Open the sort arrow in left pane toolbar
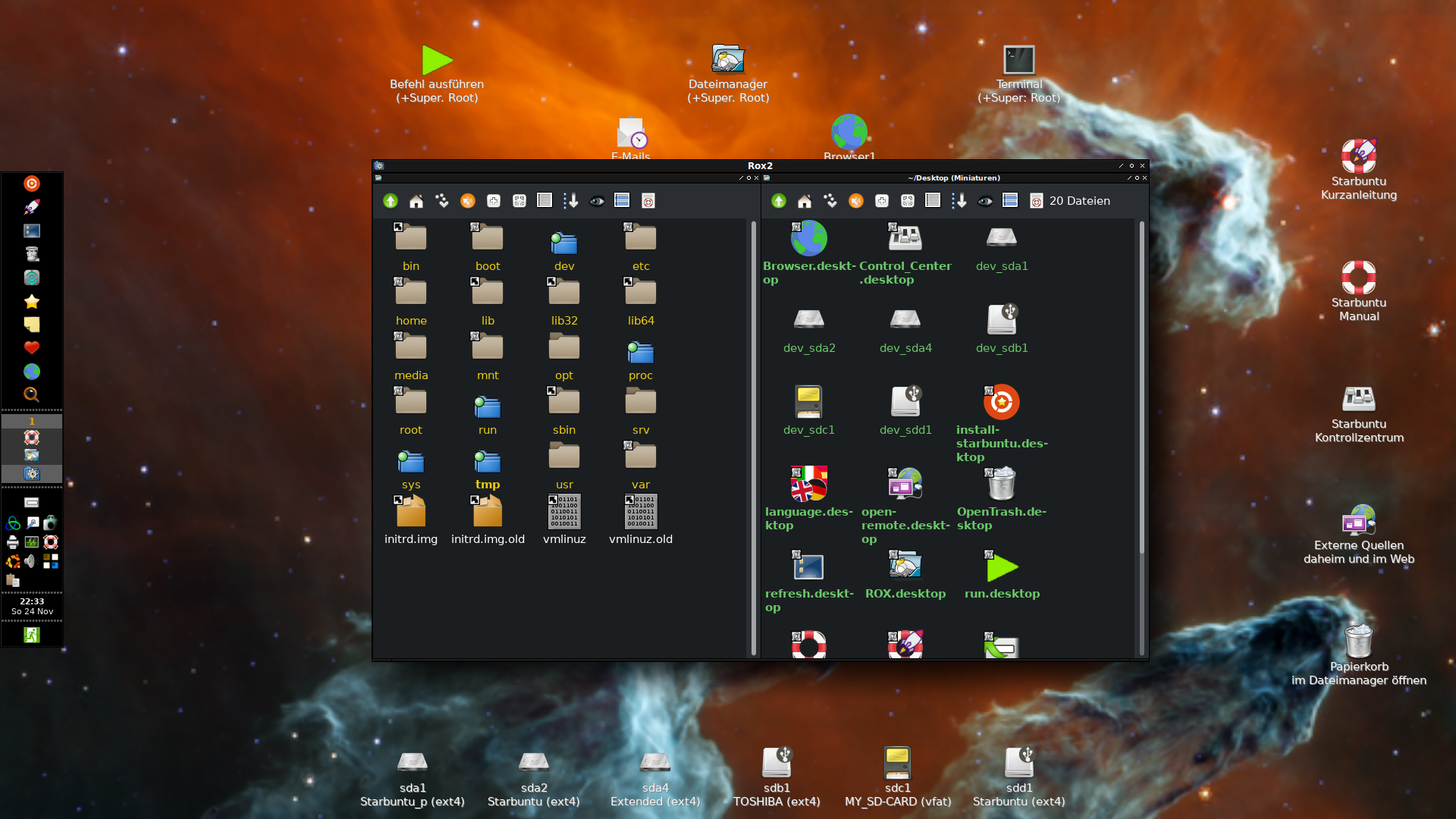Image resolution: width=1456 pixels, height=819 pixels. pyautogui.click(x=571, y=201)
